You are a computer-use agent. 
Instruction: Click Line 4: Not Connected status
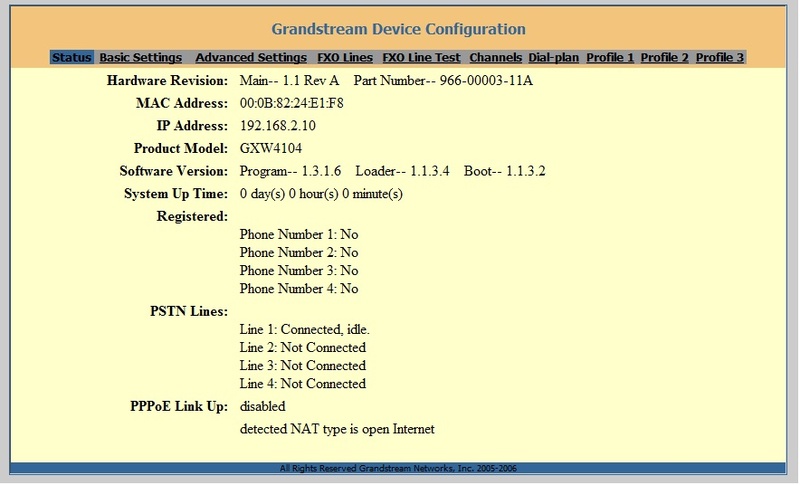(x=303, y=384)
